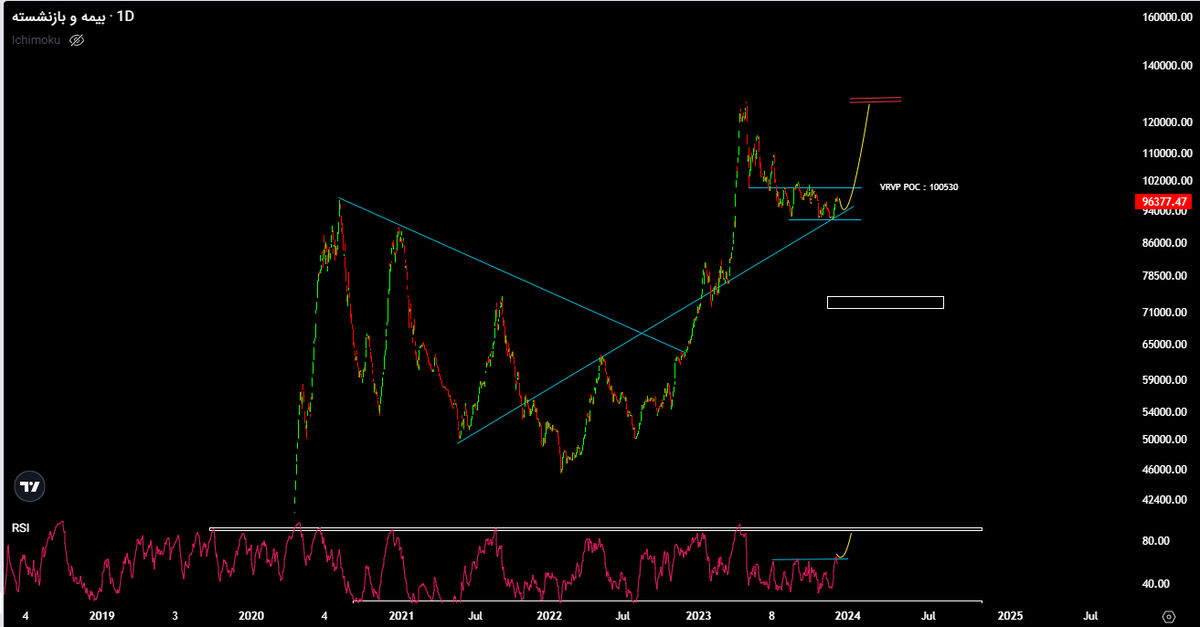Toggle Ichimoku indicator visibility eye icon

[x=77, y=40]
